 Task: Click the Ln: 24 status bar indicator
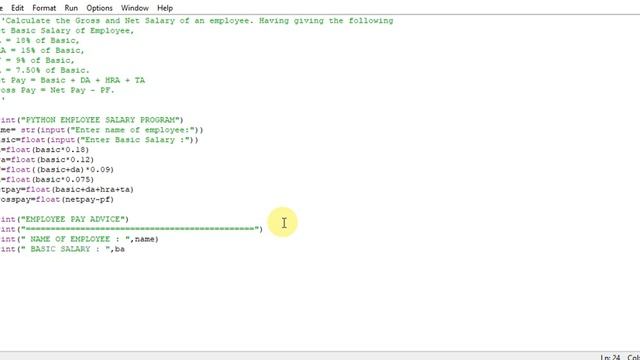(x=610, y=357)
